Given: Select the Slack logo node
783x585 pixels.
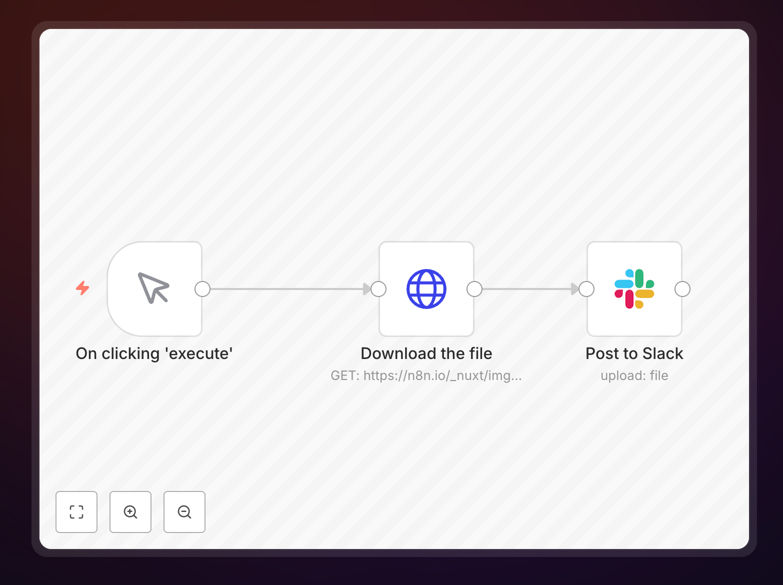Looking at the screenshot, I should click(x=634, y=289).
